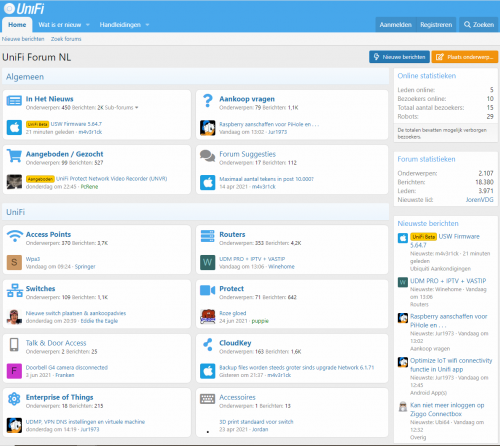
Task: Open sidebar post Optimize IoT wifi connectivity
Action: (x=451, y=365)
